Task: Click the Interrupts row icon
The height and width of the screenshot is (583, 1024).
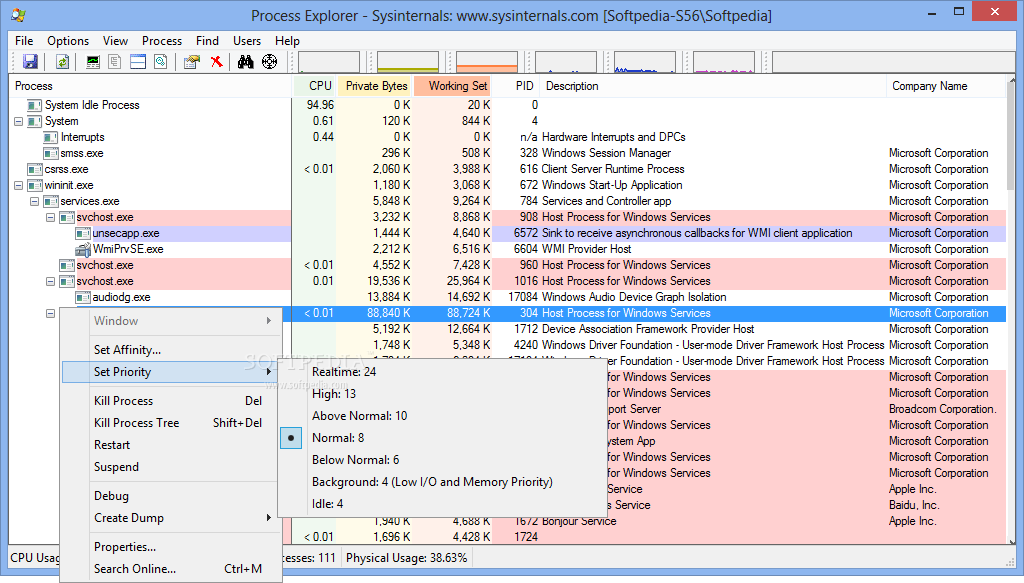Action: [x=50, y=137]
